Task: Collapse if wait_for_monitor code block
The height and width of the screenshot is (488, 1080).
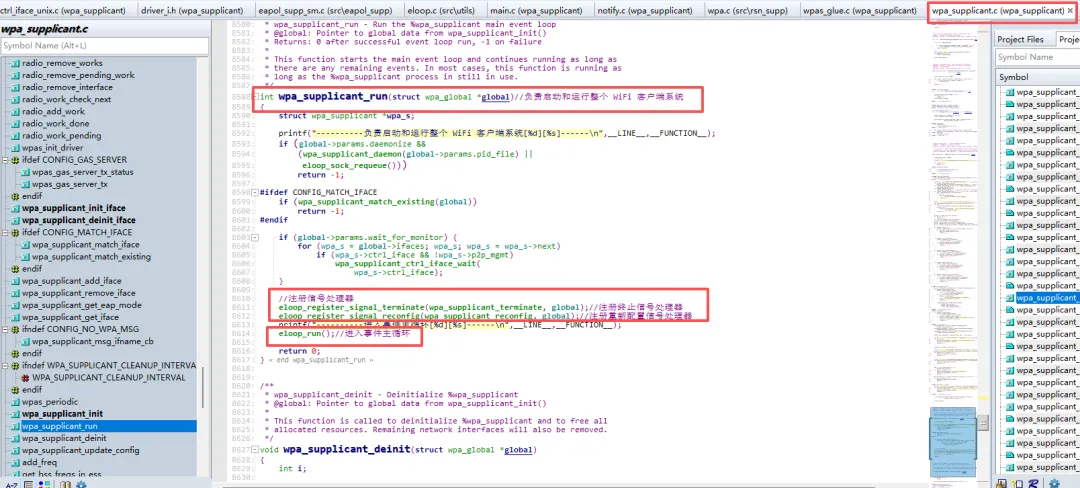Action: (256, 237)
